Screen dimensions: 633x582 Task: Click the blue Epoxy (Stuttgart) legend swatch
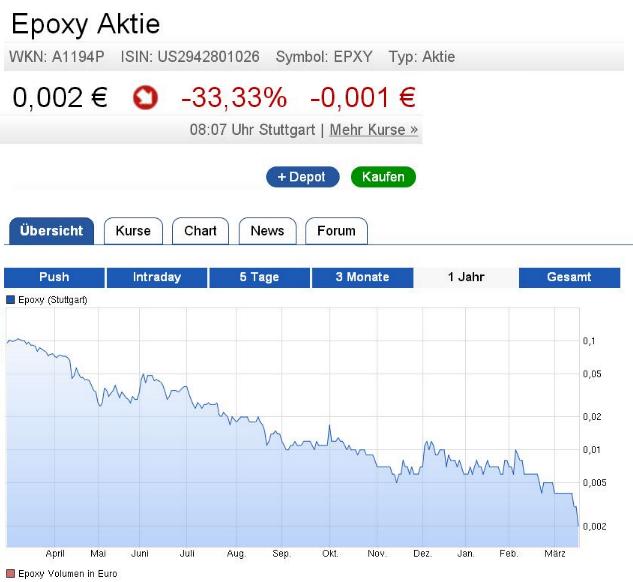click(10, 299)
